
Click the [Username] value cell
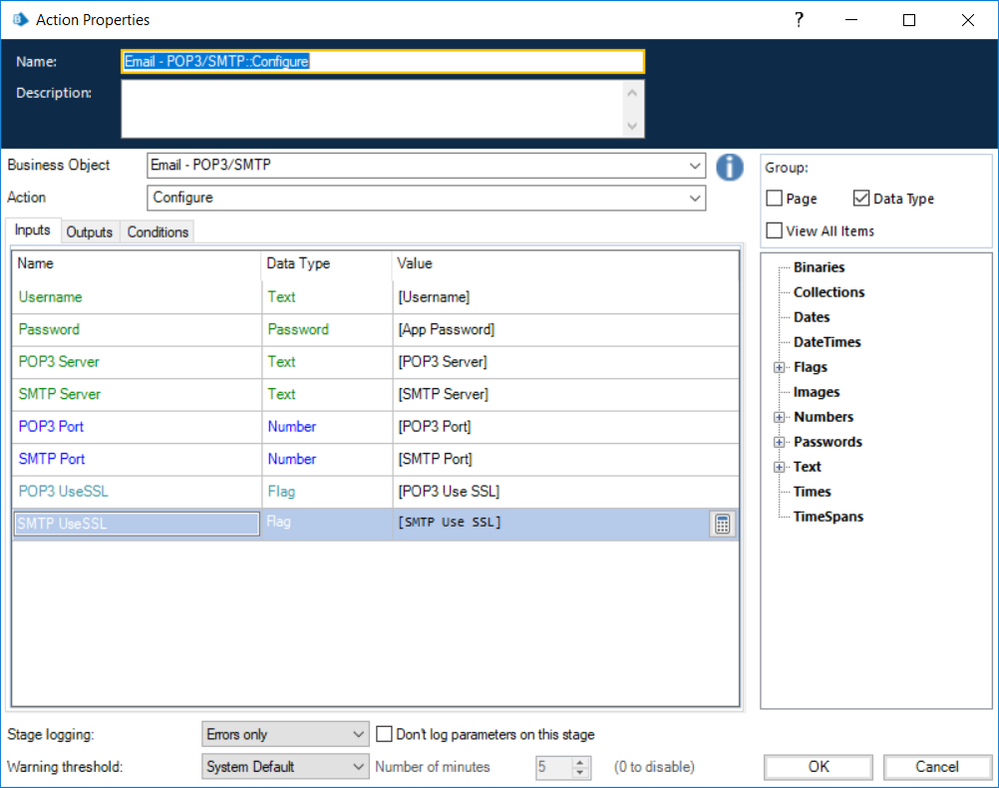tap(566, 297)
